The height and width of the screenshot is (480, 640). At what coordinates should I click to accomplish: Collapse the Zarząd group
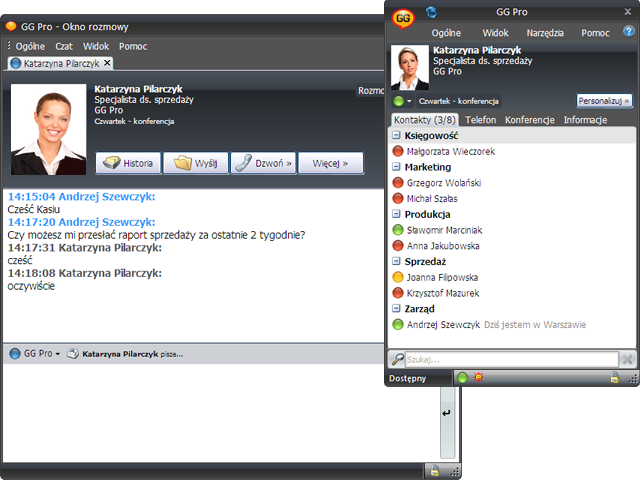coord(396,308)
